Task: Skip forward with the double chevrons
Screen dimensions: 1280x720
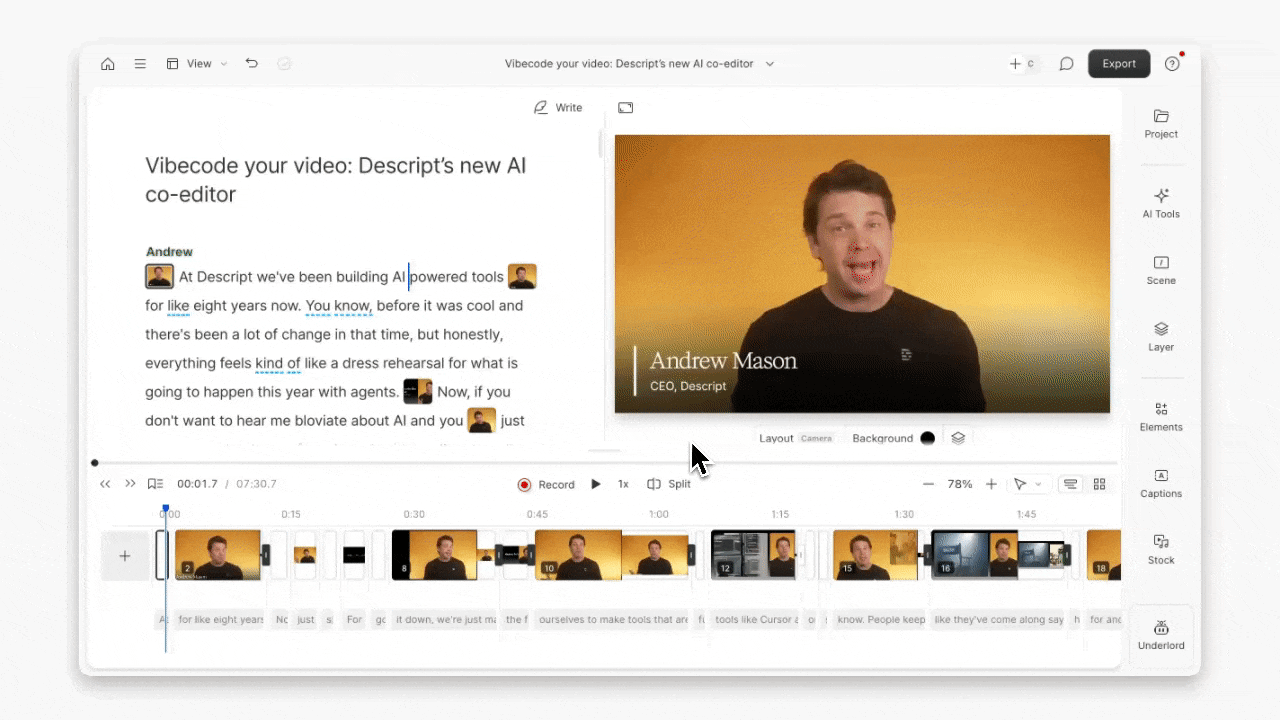Action: click(130, 484)
